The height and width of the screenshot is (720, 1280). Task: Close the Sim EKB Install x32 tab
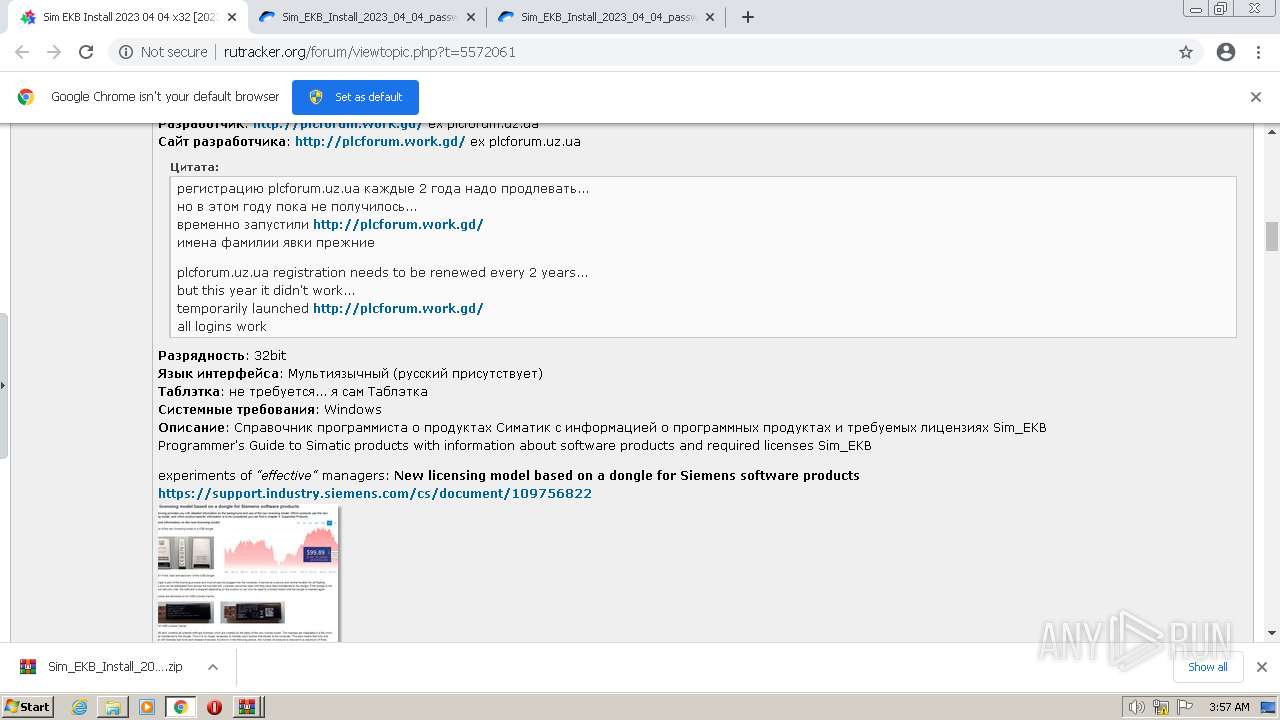coord(232,17)
